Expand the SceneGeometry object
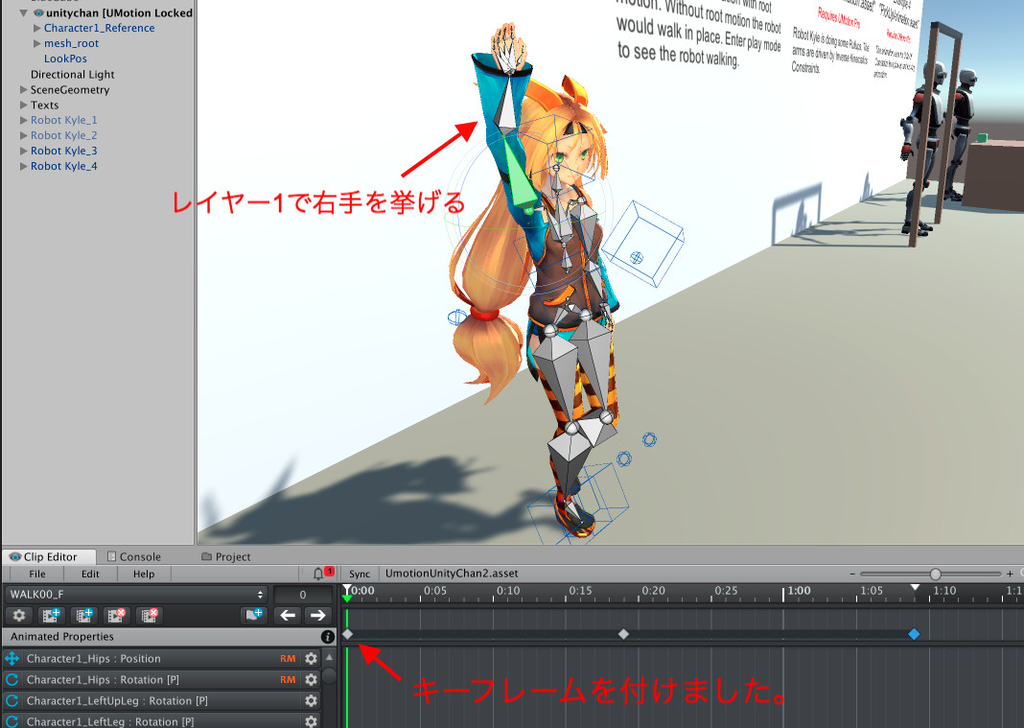Image resolution: width=1024 pixels, height=728 pixels. [24, 89]
